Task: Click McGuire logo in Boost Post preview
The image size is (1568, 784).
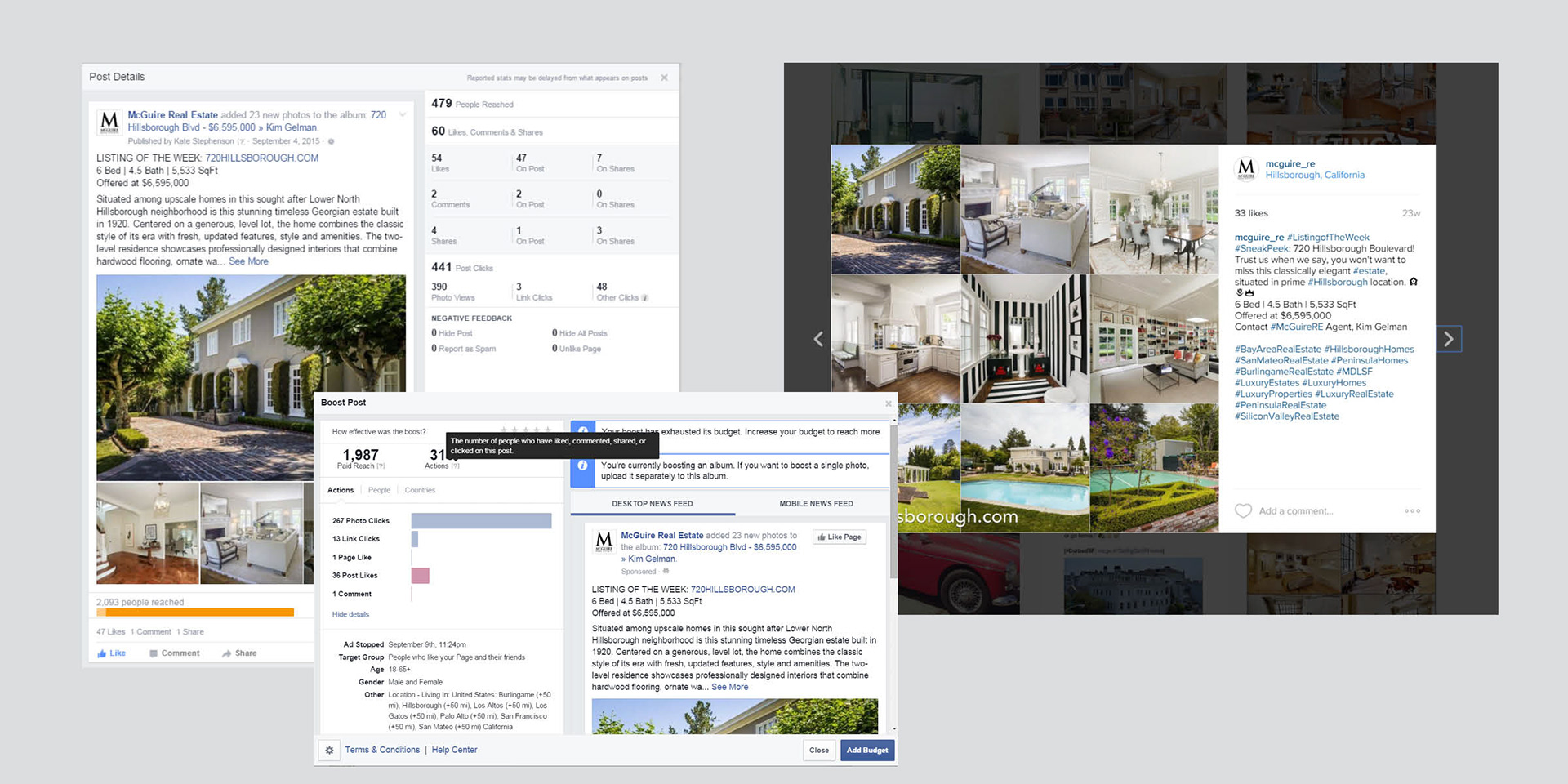Action: pos(604,541)
